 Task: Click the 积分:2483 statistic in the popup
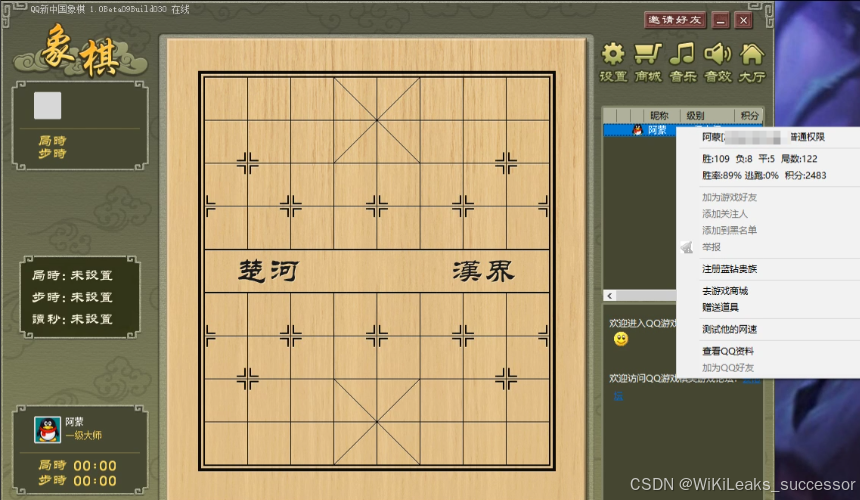coord(805,175)
